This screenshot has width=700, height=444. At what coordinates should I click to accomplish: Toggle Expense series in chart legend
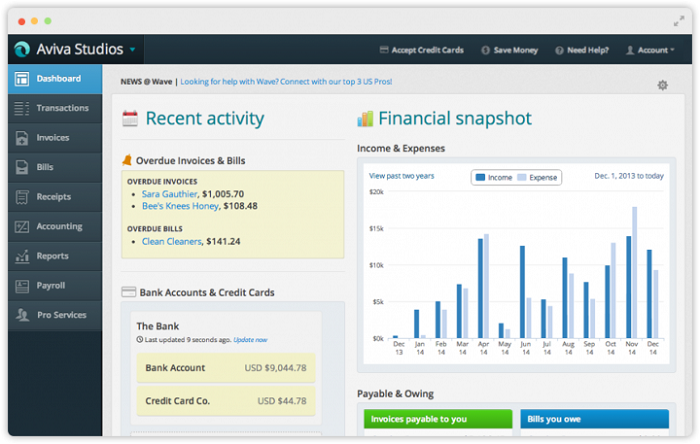[537, 177]
